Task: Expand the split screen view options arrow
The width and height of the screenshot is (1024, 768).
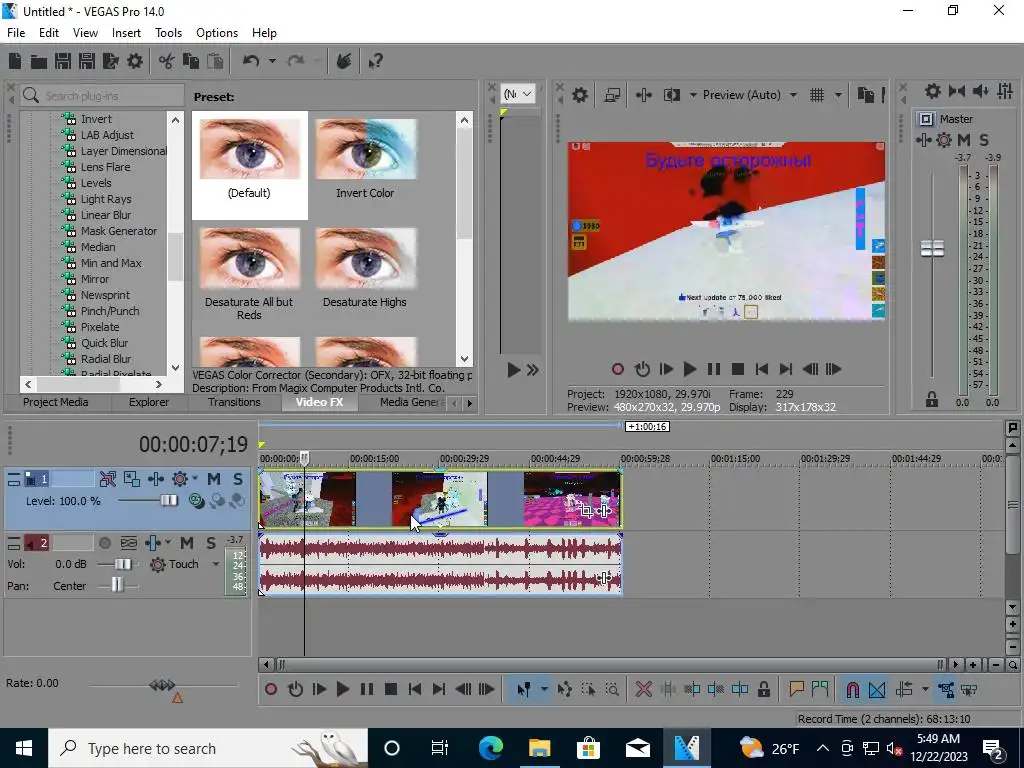Action: (x=693, y=95)
